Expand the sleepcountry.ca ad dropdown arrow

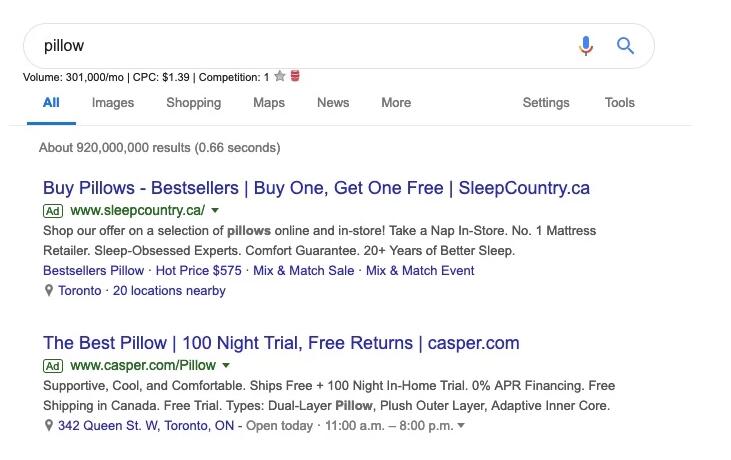[215, 211]
